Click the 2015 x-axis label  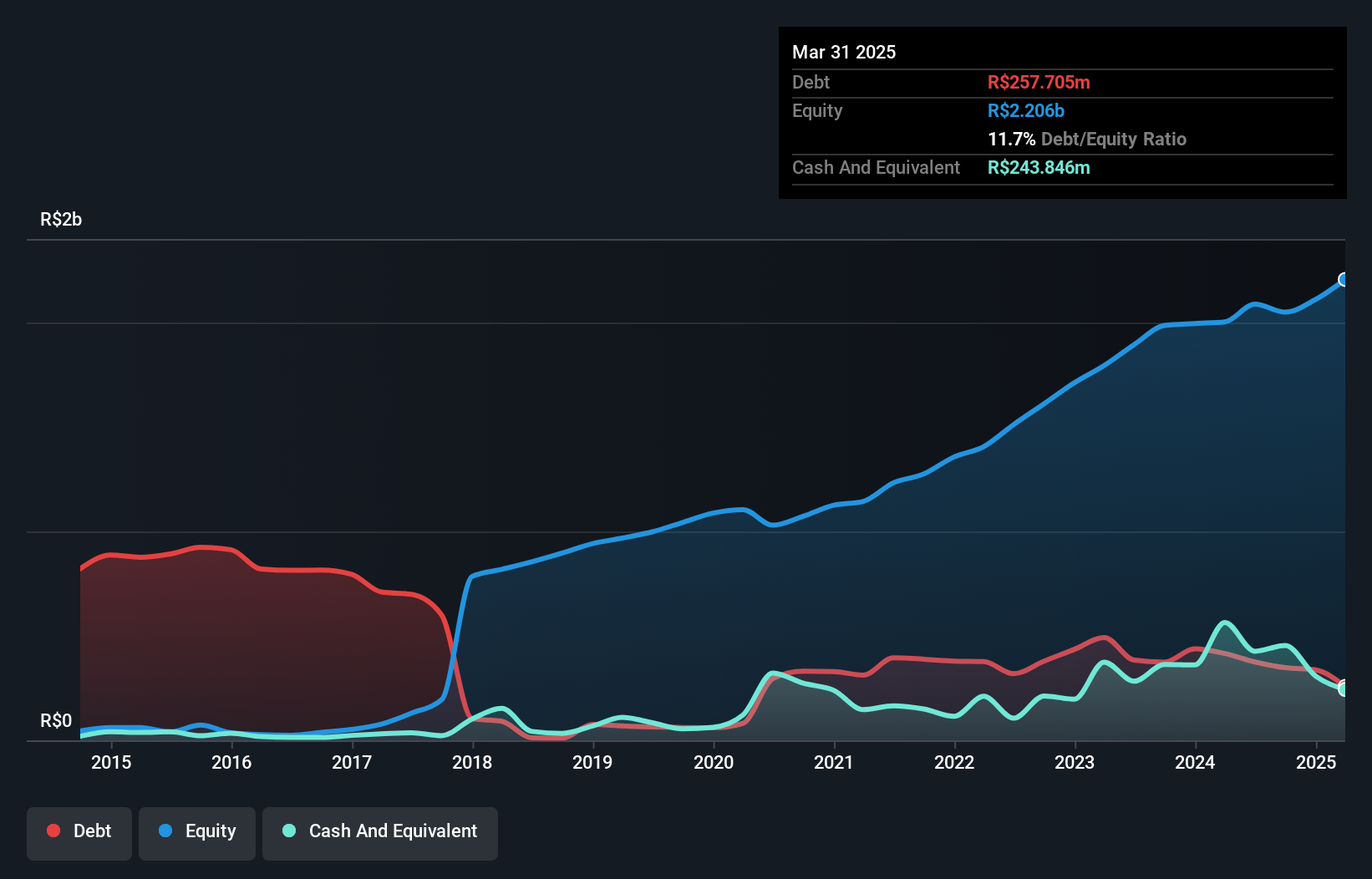click(x=111, y=762)
